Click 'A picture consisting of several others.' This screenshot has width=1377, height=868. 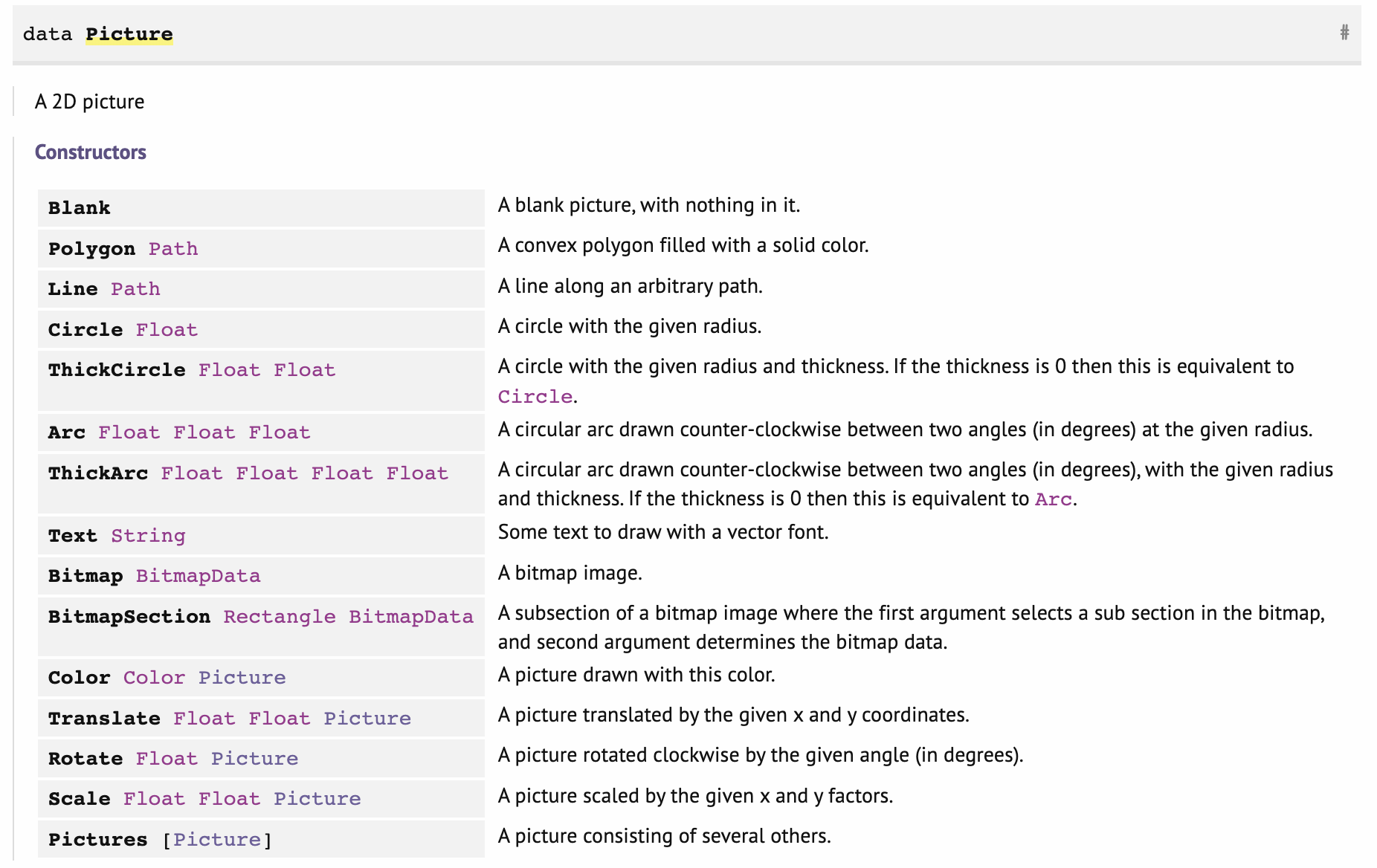pyautogui.click(x=665, y=836)
